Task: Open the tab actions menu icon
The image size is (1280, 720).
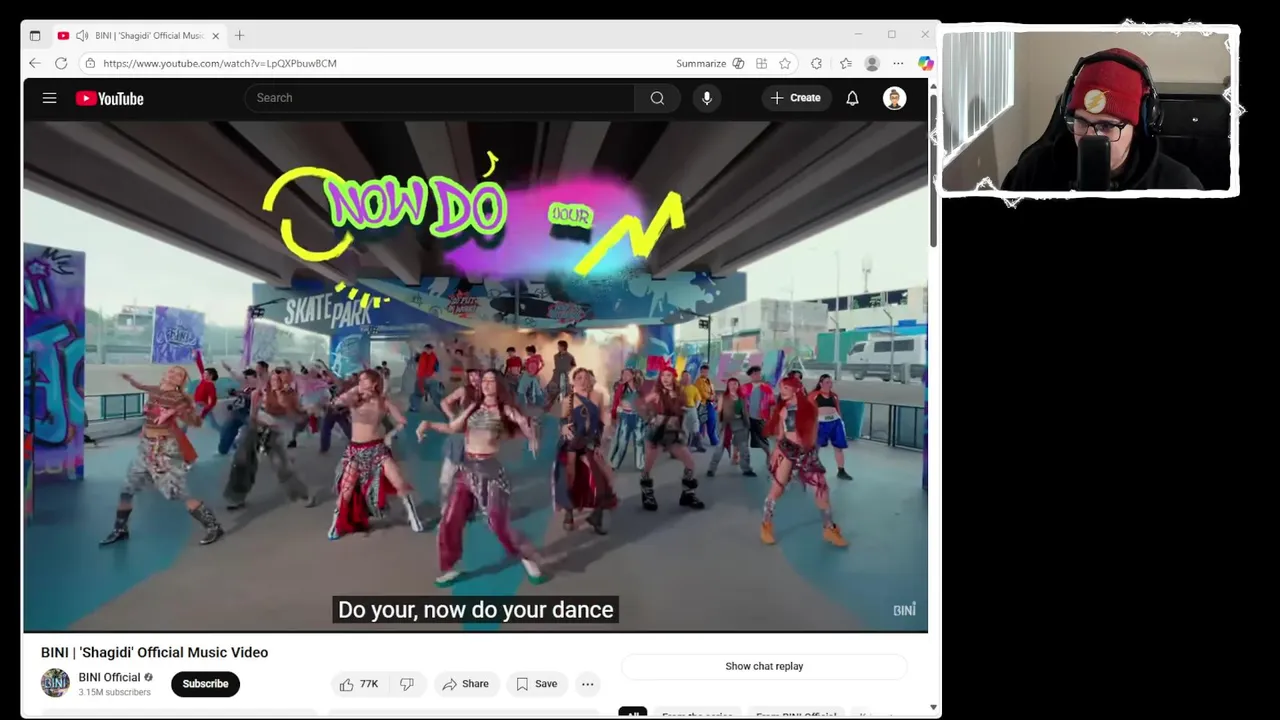Action: [35, 35]
